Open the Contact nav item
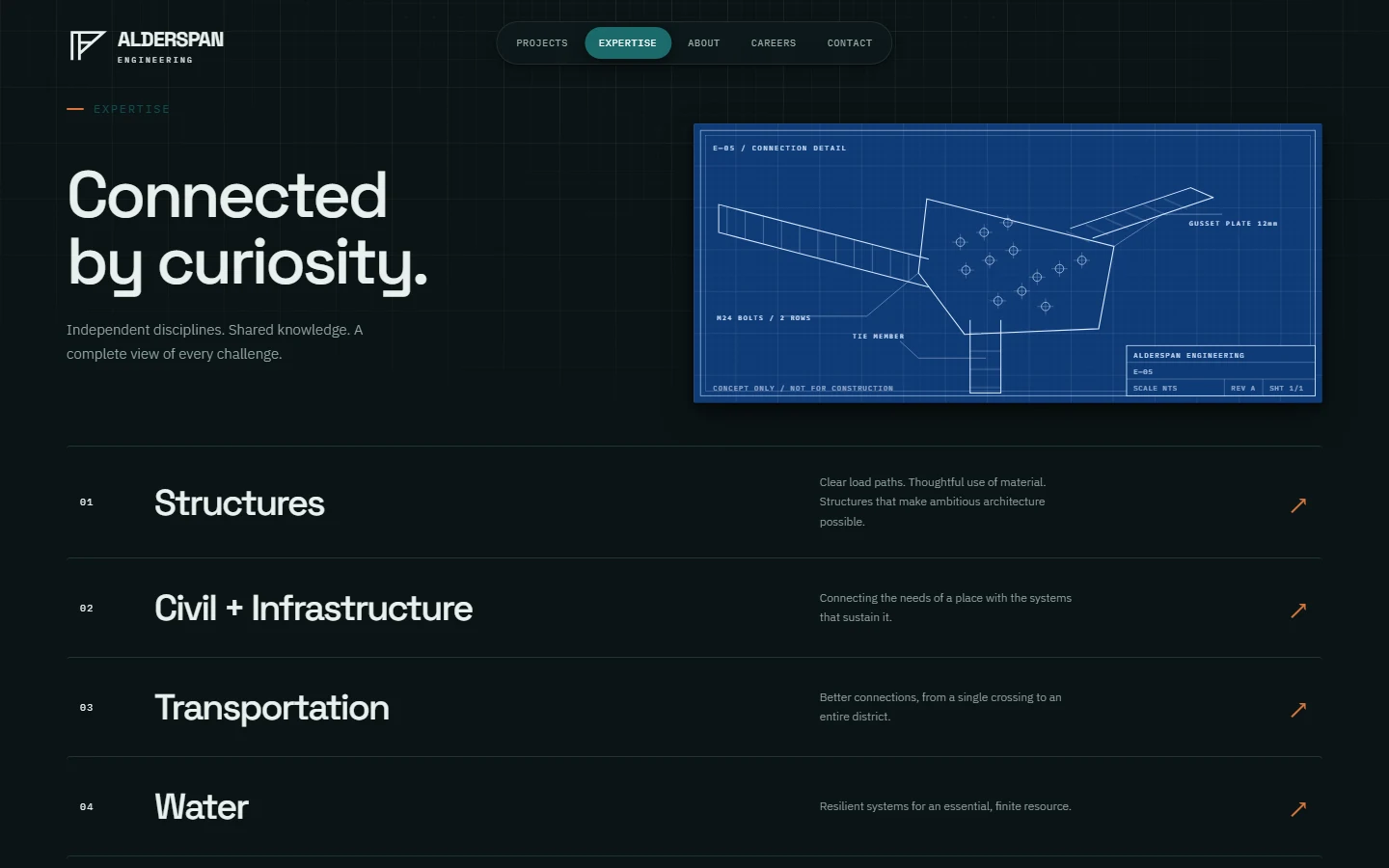 point(850,43)
